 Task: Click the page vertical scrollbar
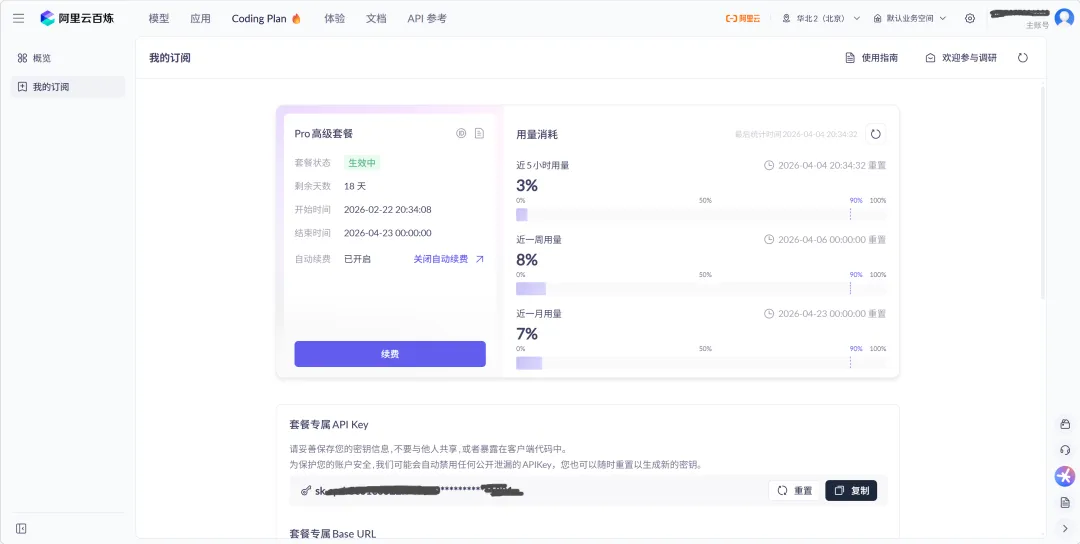pyautogui.click(x=1043, y=193)
